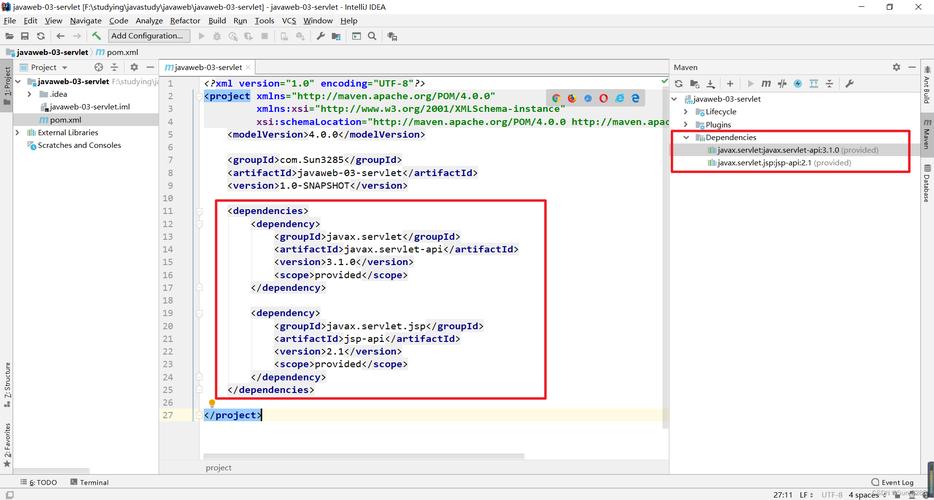
Task: Open the File menu
Action: [x=10, y=20]
